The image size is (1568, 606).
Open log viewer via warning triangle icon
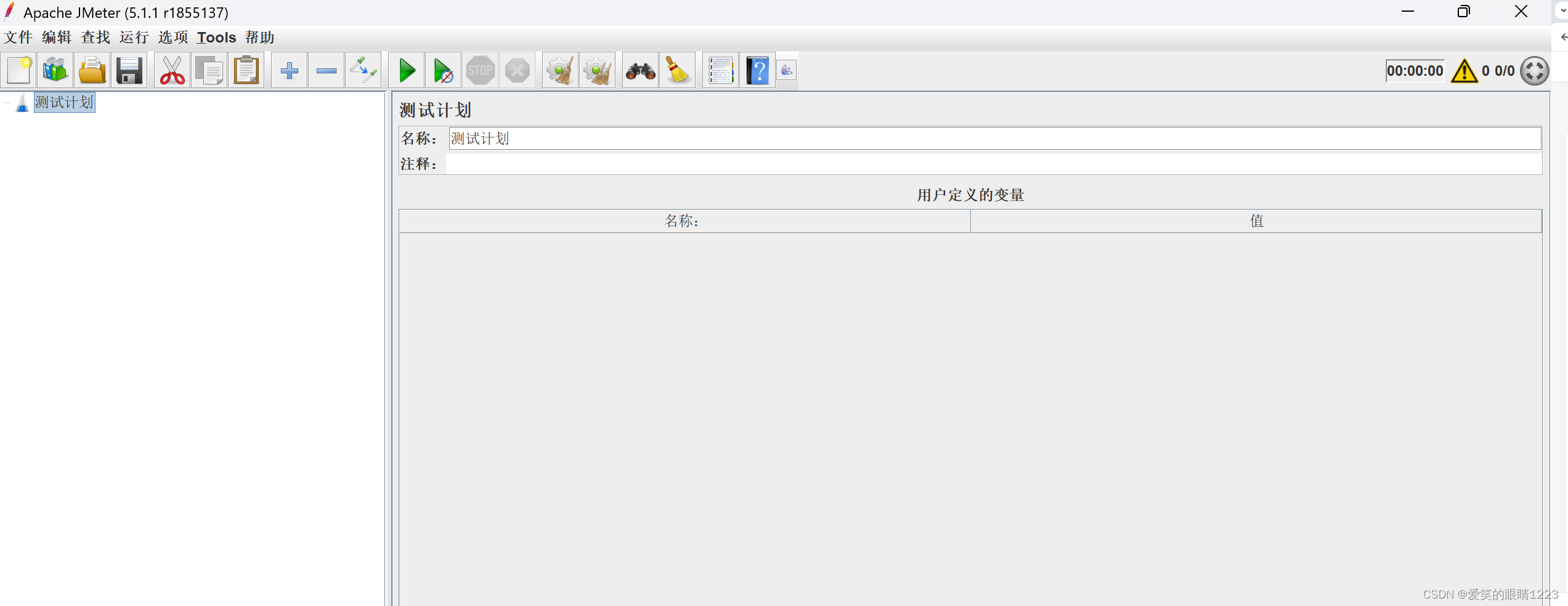click(x=1464, y=71)
